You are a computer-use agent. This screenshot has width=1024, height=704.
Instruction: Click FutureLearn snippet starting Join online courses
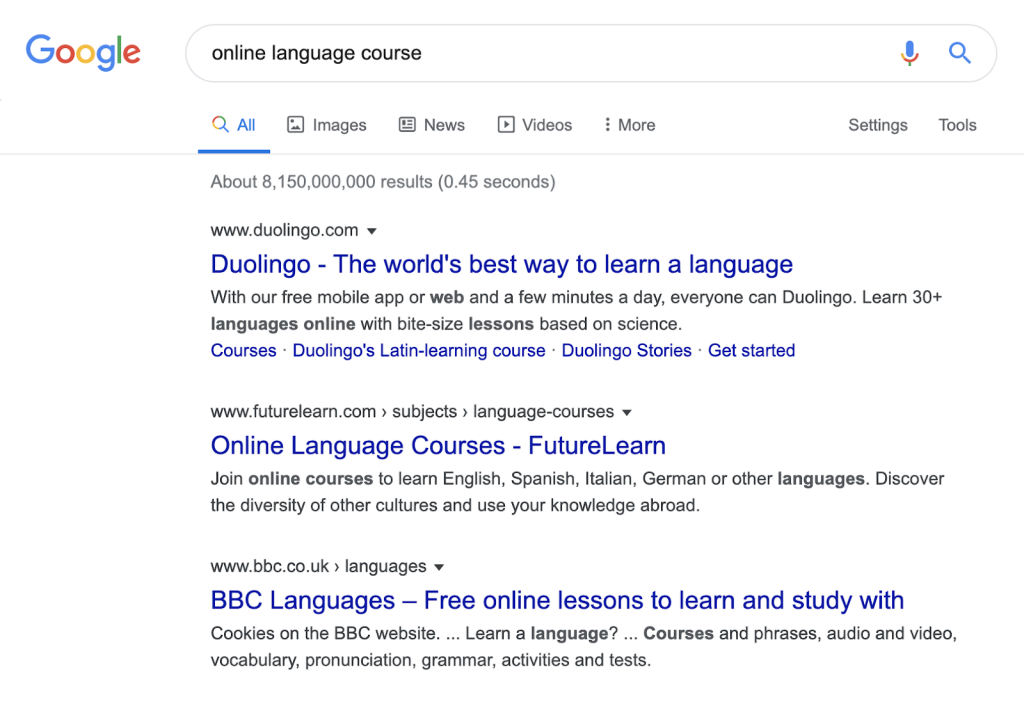coord(577,492)
